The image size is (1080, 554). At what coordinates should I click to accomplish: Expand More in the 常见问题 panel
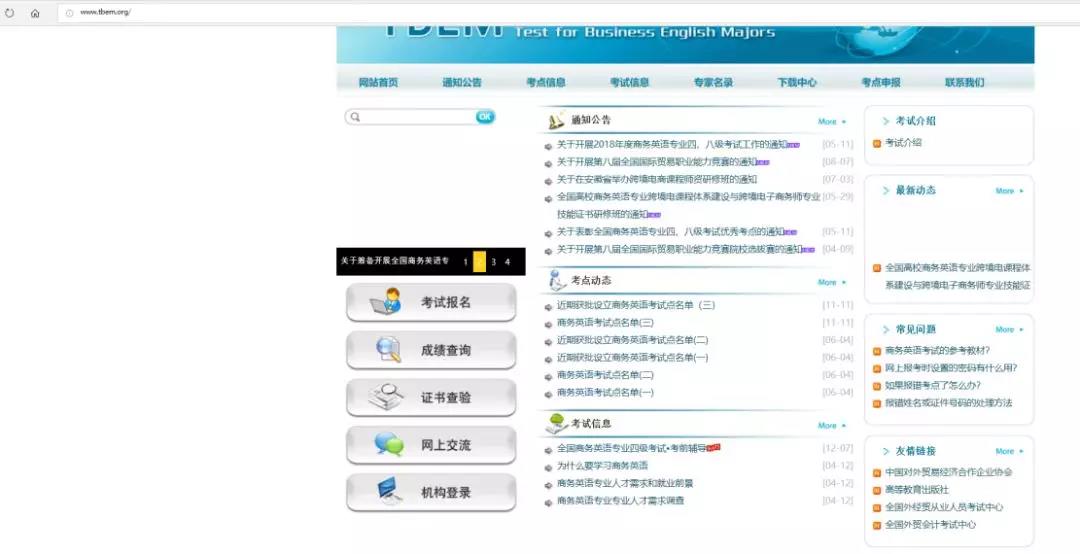pyautogui.click(x=1009, y=329)
